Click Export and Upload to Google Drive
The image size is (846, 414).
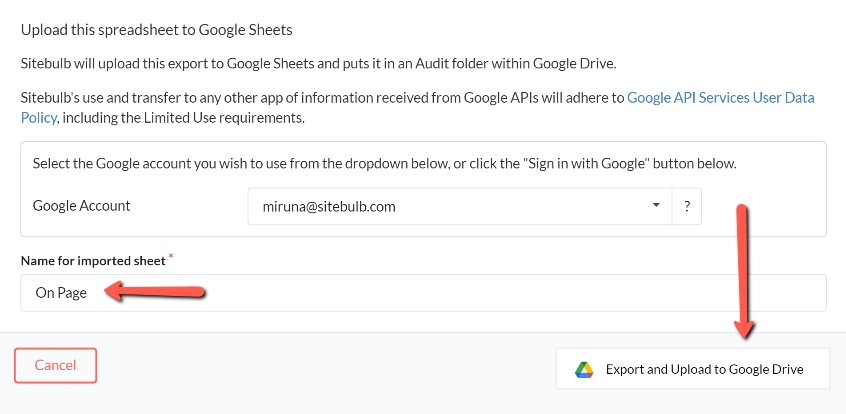click(x=693, y=369)
